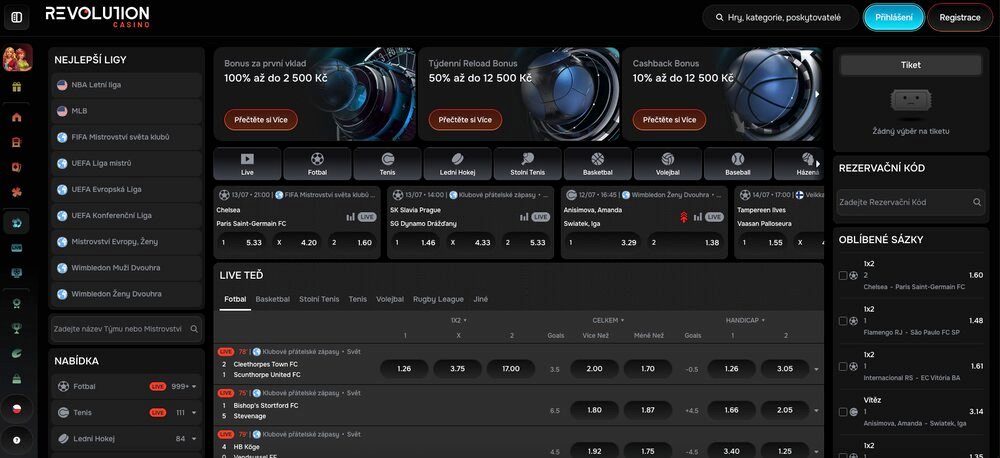1000x458 pixels.
Task: Click the search icon in reservation code field
Action: (x=976, y=202)
